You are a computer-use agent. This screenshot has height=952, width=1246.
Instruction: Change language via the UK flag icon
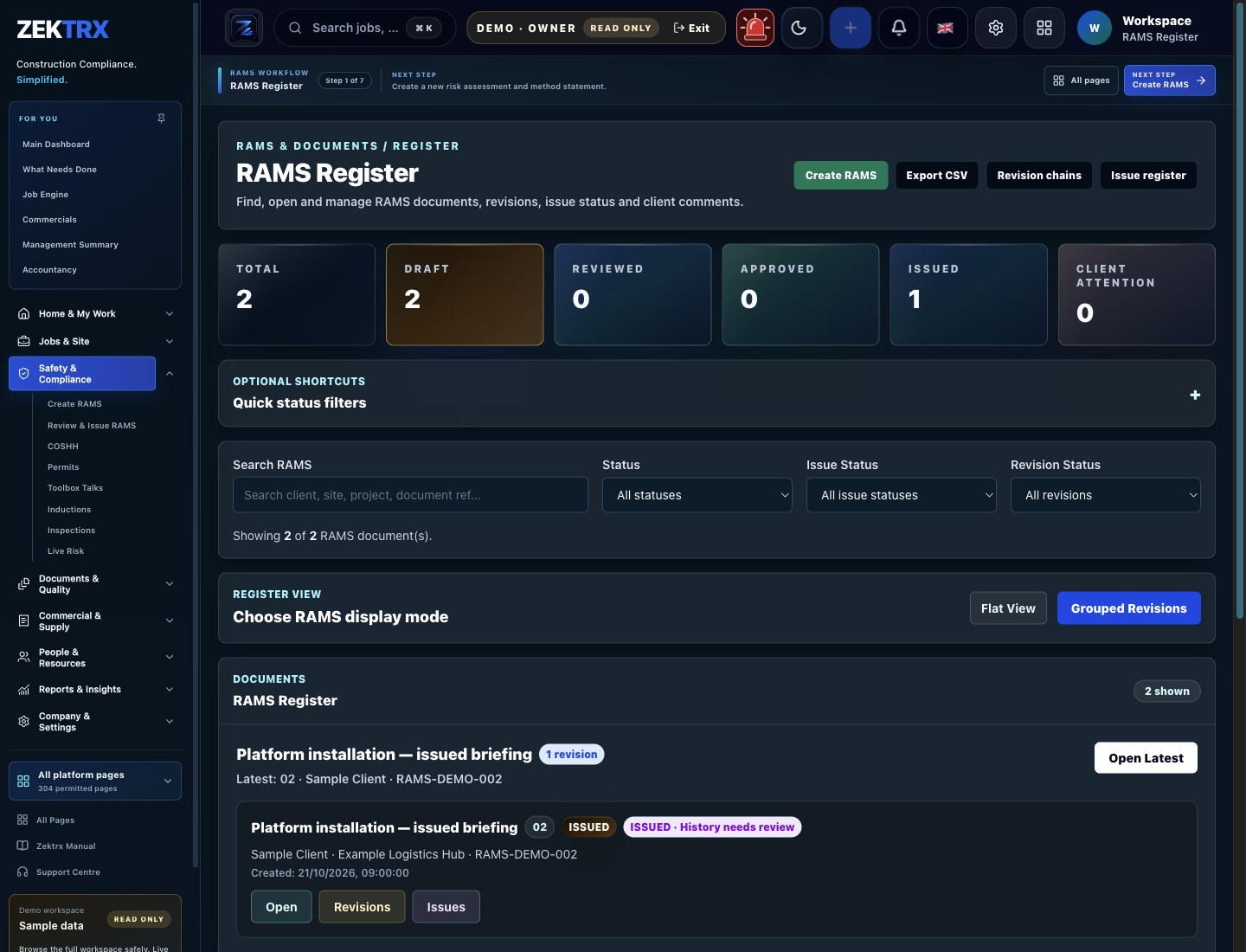click(x=947, y=28)
